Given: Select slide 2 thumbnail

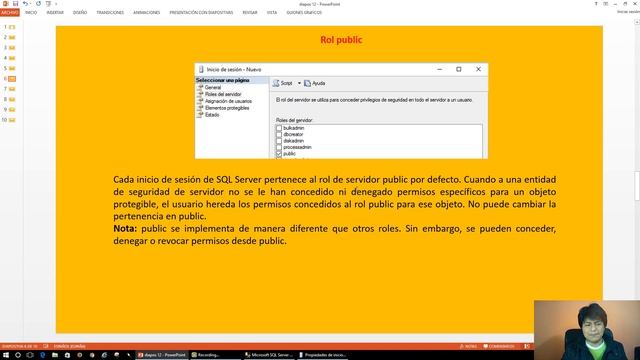Looking at the screenshot, I should [x=12, y=38].
